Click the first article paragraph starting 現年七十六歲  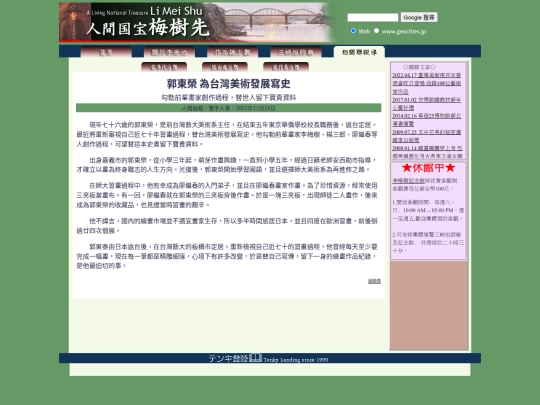click(227, 134)
